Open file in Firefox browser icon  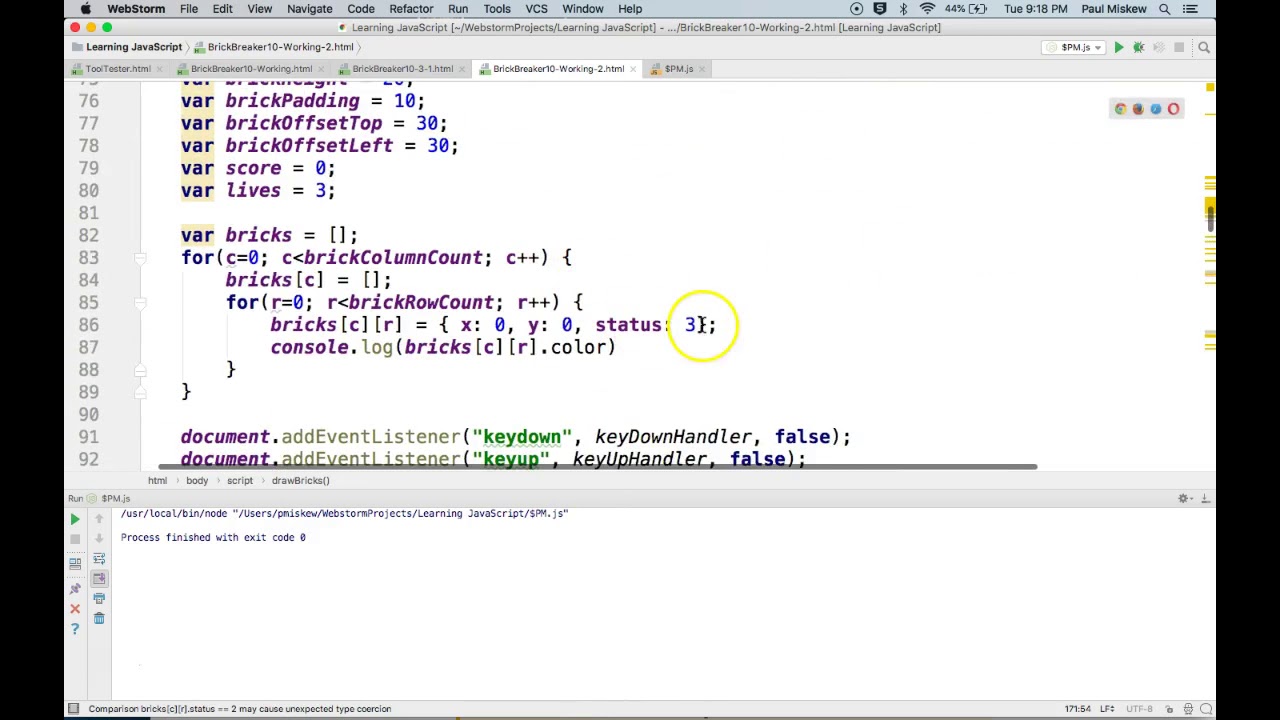pos(1138,109)
